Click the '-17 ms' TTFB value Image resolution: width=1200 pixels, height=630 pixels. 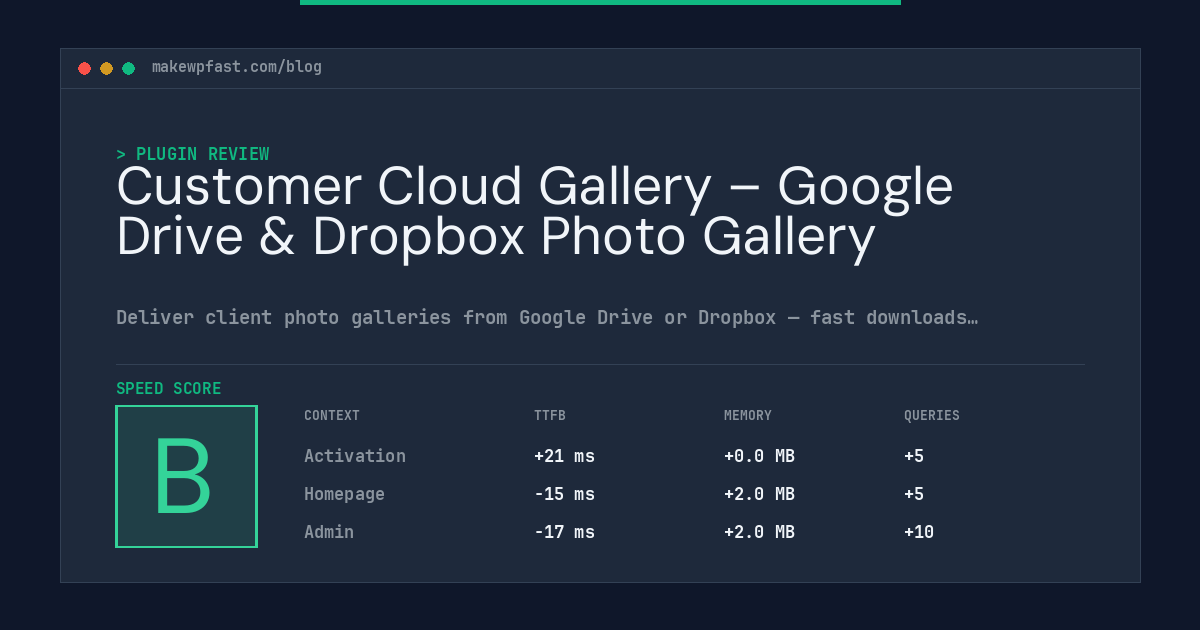pyautogui.click(x=564, y=532)
